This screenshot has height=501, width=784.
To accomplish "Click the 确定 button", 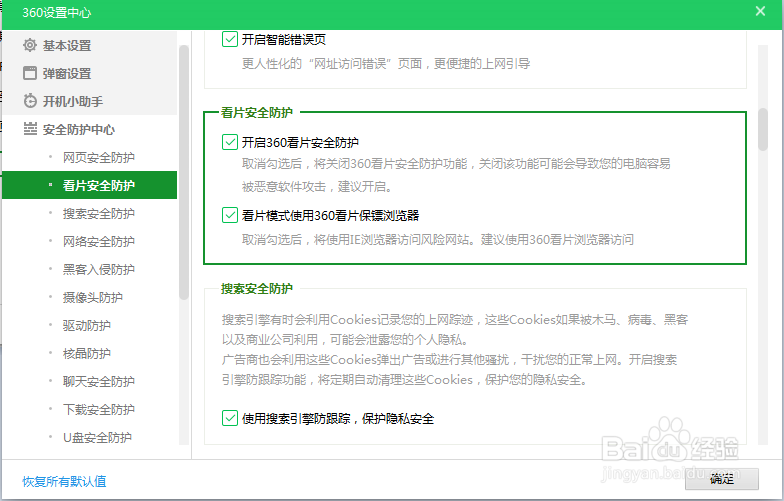I will pyautogui.click(x=722, y=479).
